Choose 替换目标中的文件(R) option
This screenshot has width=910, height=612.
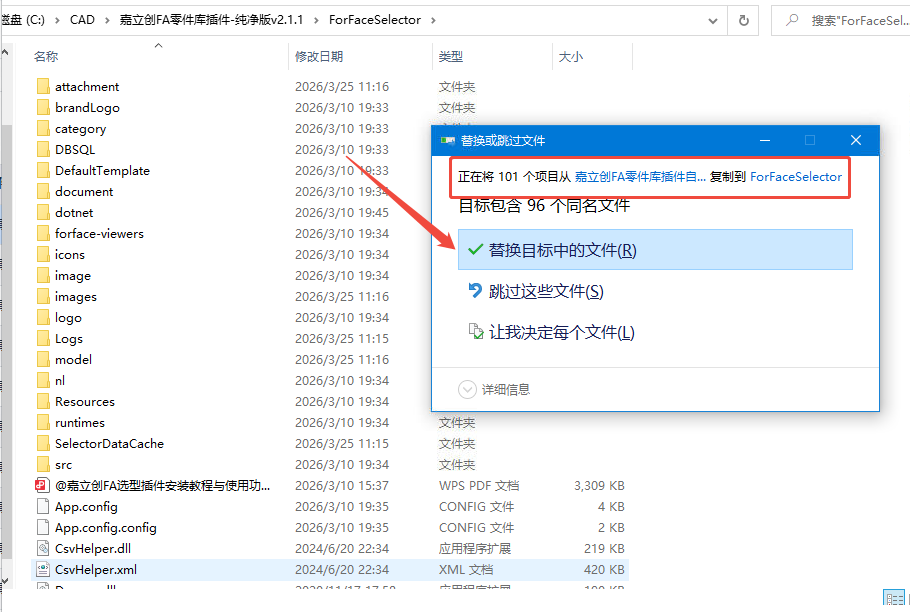click(561, 250)
